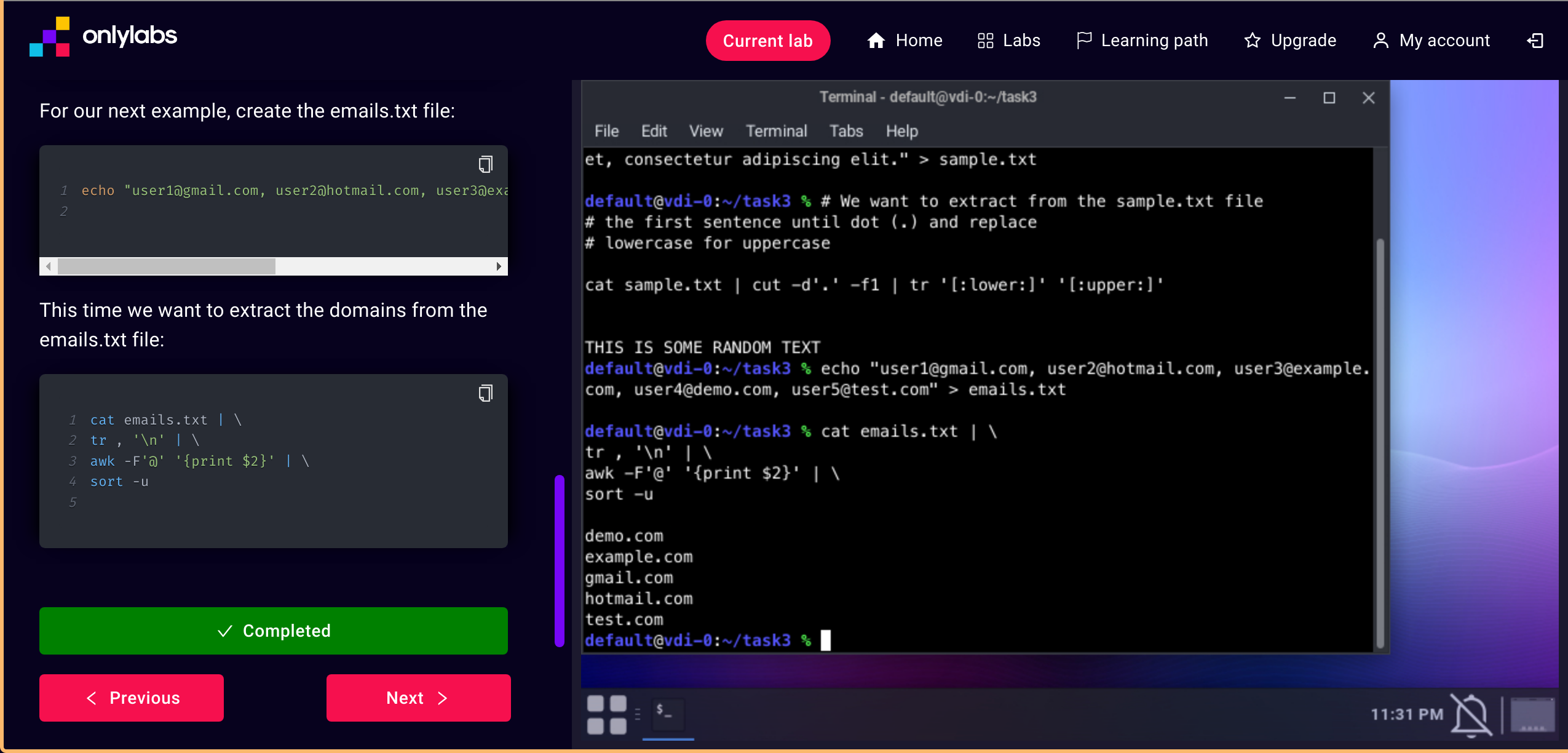The width and height of the screenshot is (1568, 753).
Task: Click the 'cat emails.txt | \' code line
Action: (x=166, y=420)
